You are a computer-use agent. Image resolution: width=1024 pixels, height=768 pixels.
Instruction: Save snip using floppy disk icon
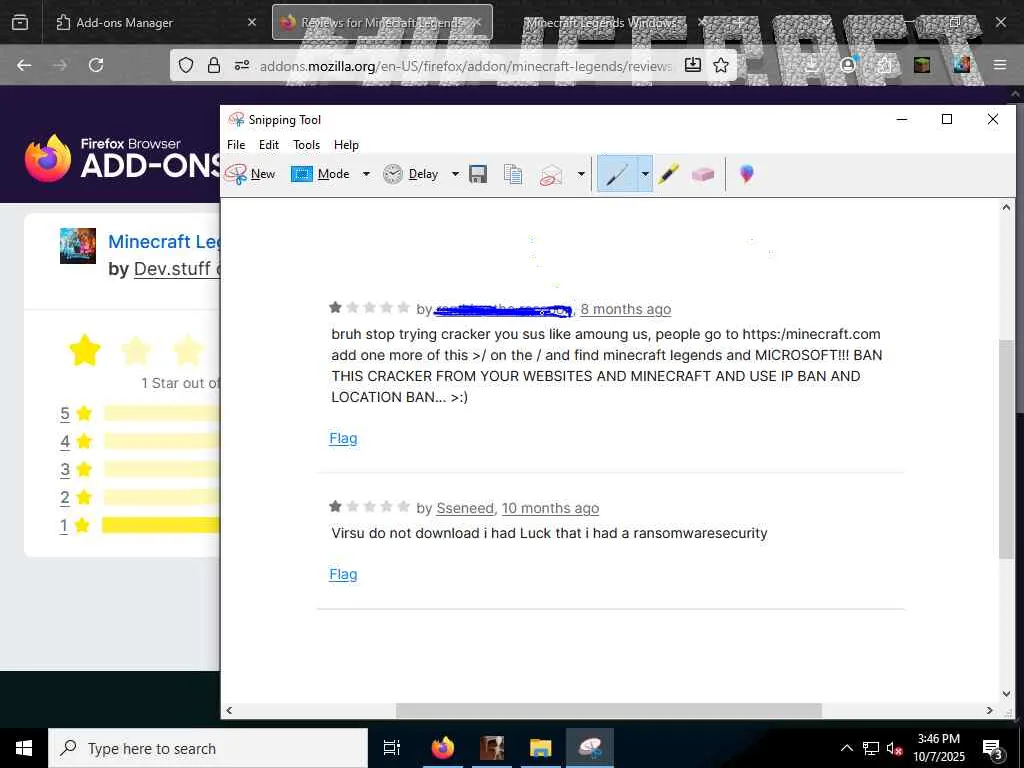pos(478,174)
